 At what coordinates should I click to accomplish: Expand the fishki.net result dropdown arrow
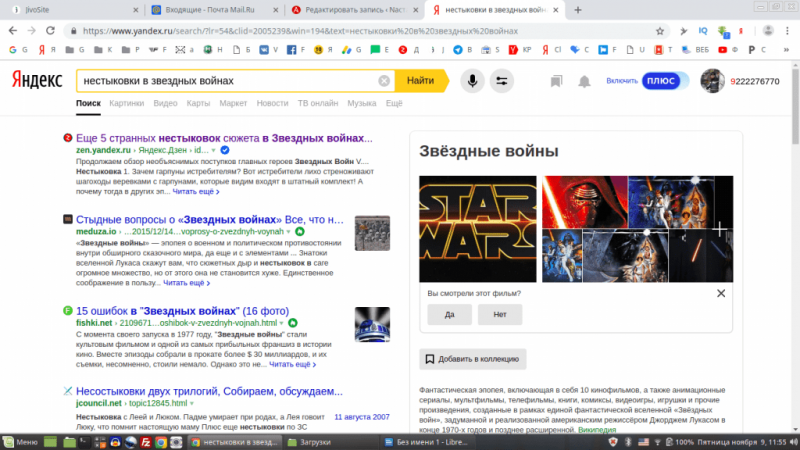[282, 323]
